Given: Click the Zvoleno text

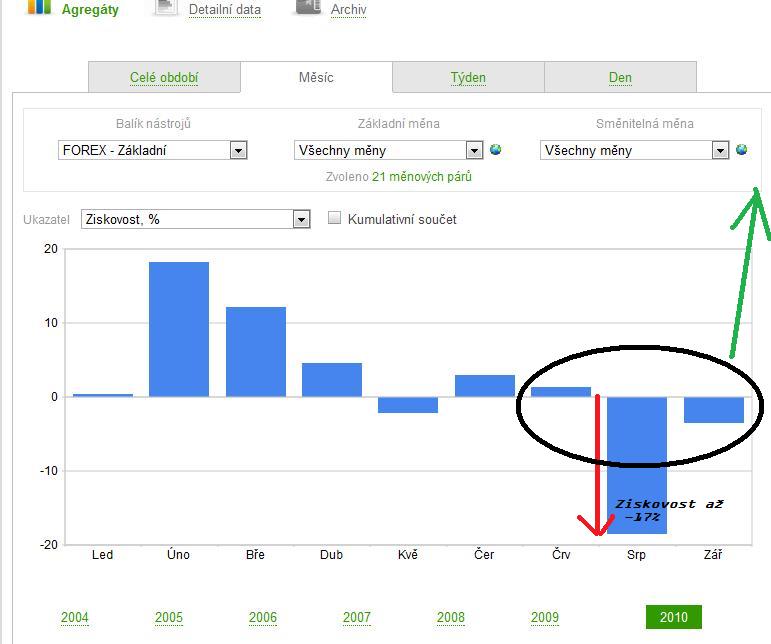Looking at the screenshot, I should [x=347, y=176].
